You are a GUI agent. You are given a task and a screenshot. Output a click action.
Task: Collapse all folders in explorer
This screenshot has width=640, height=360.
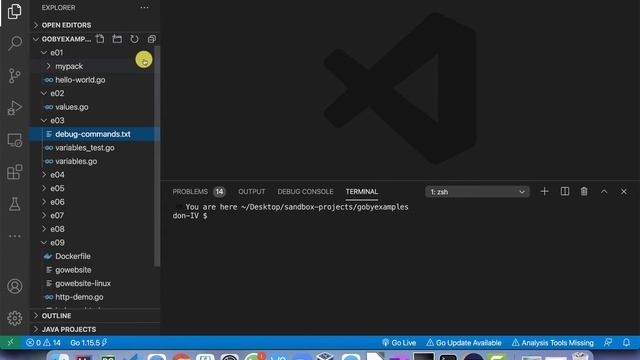click(x=151, y=39)
